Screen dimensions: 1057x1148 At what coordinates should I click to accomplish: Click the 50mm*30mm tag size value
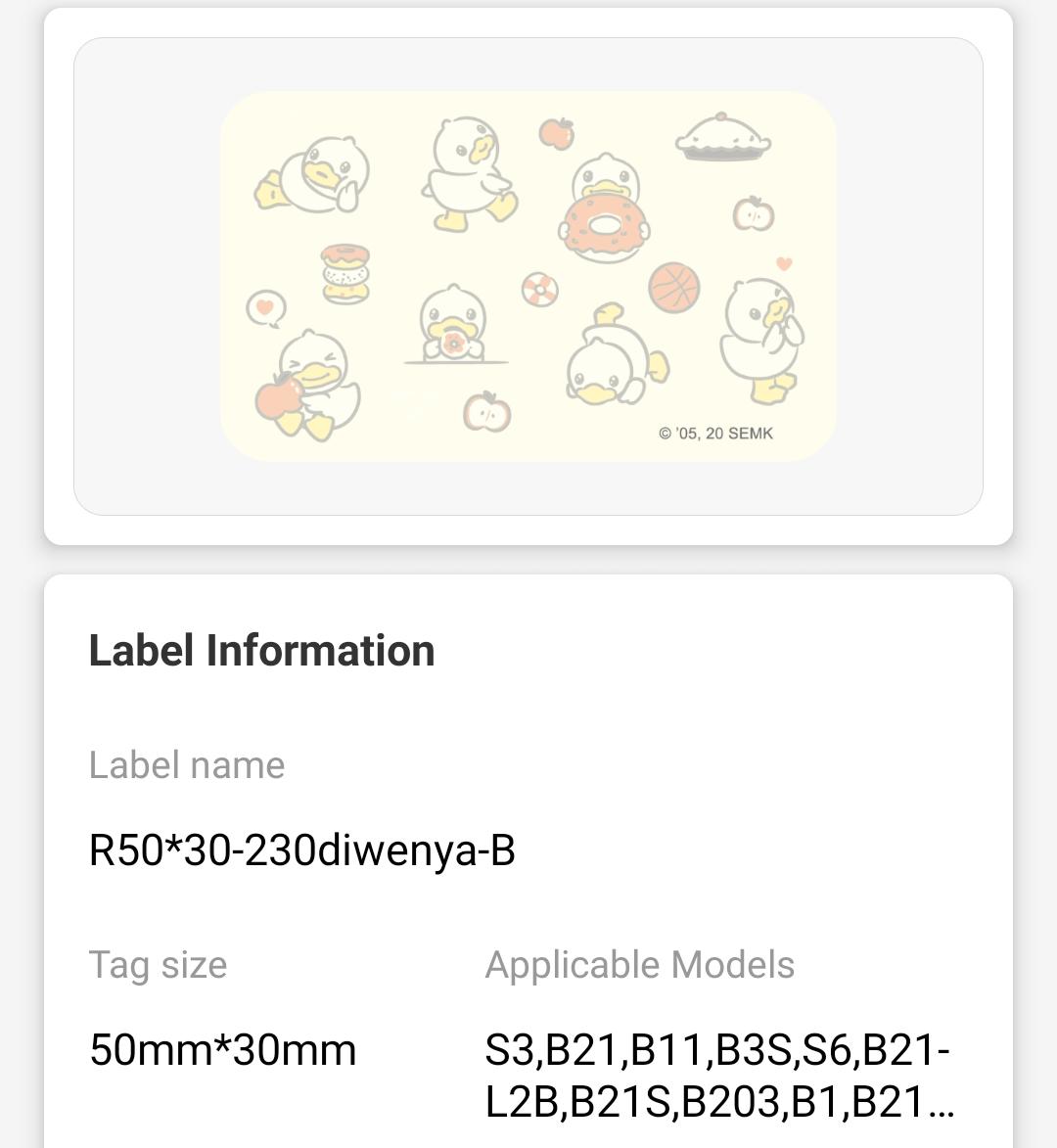223,1050
